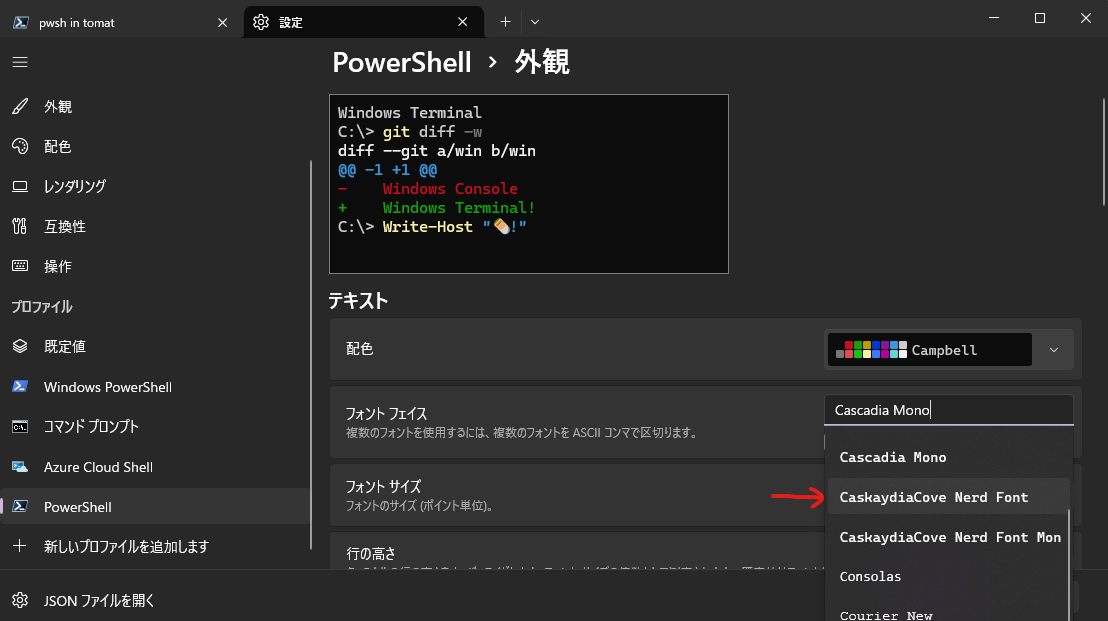
Task: Click the 既定値 layers icon
Action: coord(20,346)
